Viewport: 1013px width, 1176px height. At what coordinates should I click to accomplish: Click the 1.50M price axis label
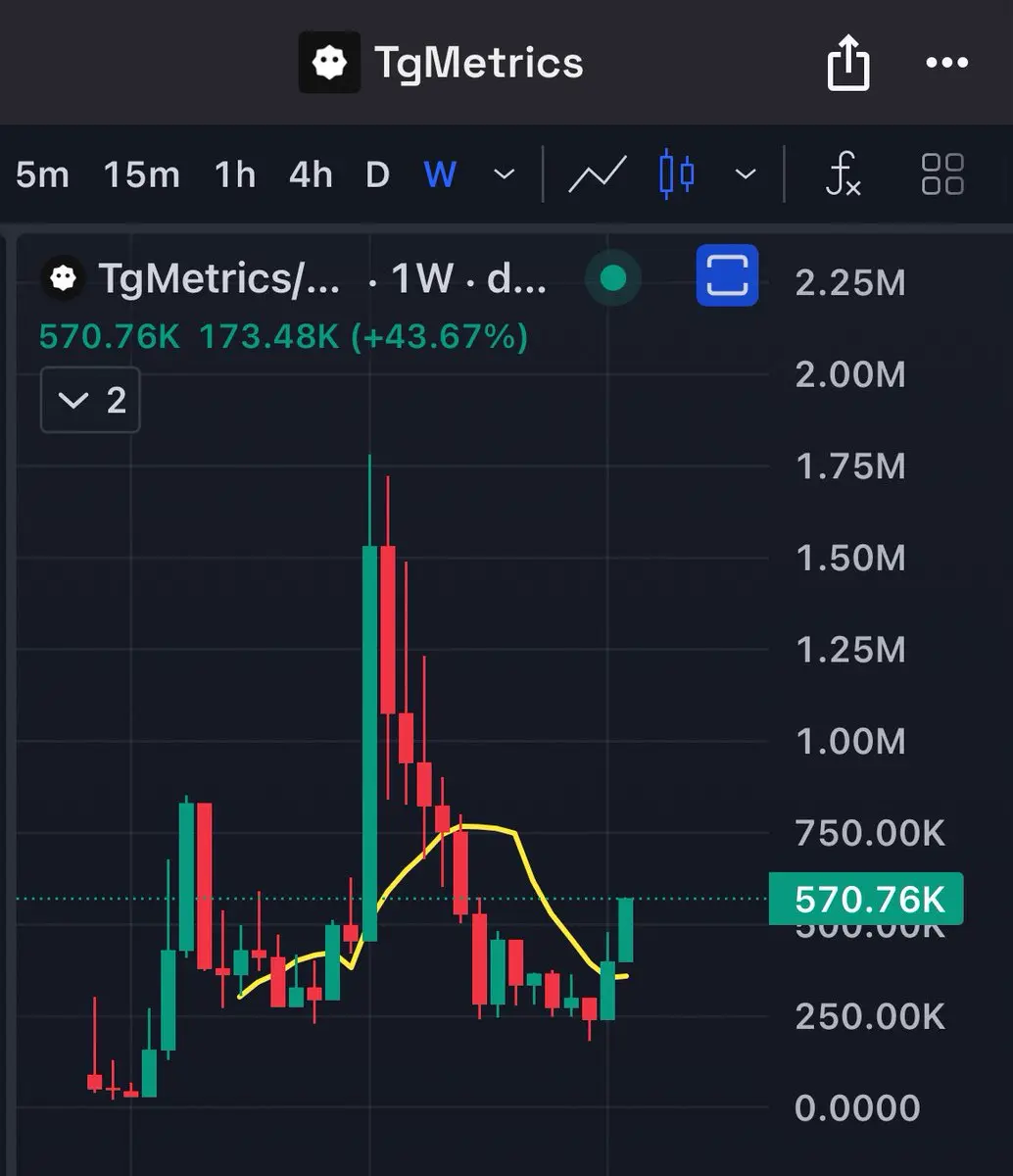[850, 559]
